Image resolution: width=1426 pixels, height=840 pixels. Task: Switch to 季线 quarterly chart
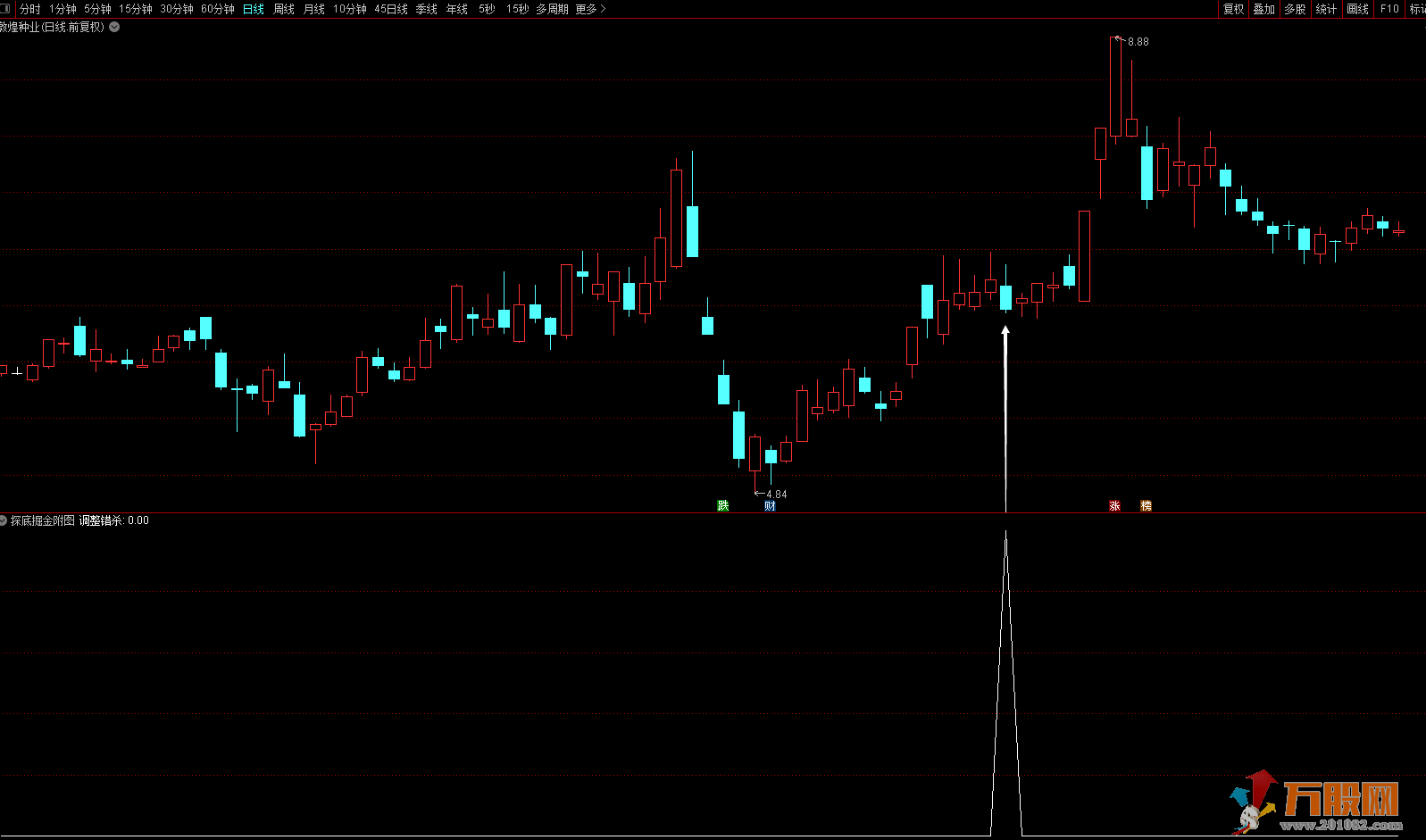(427, 9)
